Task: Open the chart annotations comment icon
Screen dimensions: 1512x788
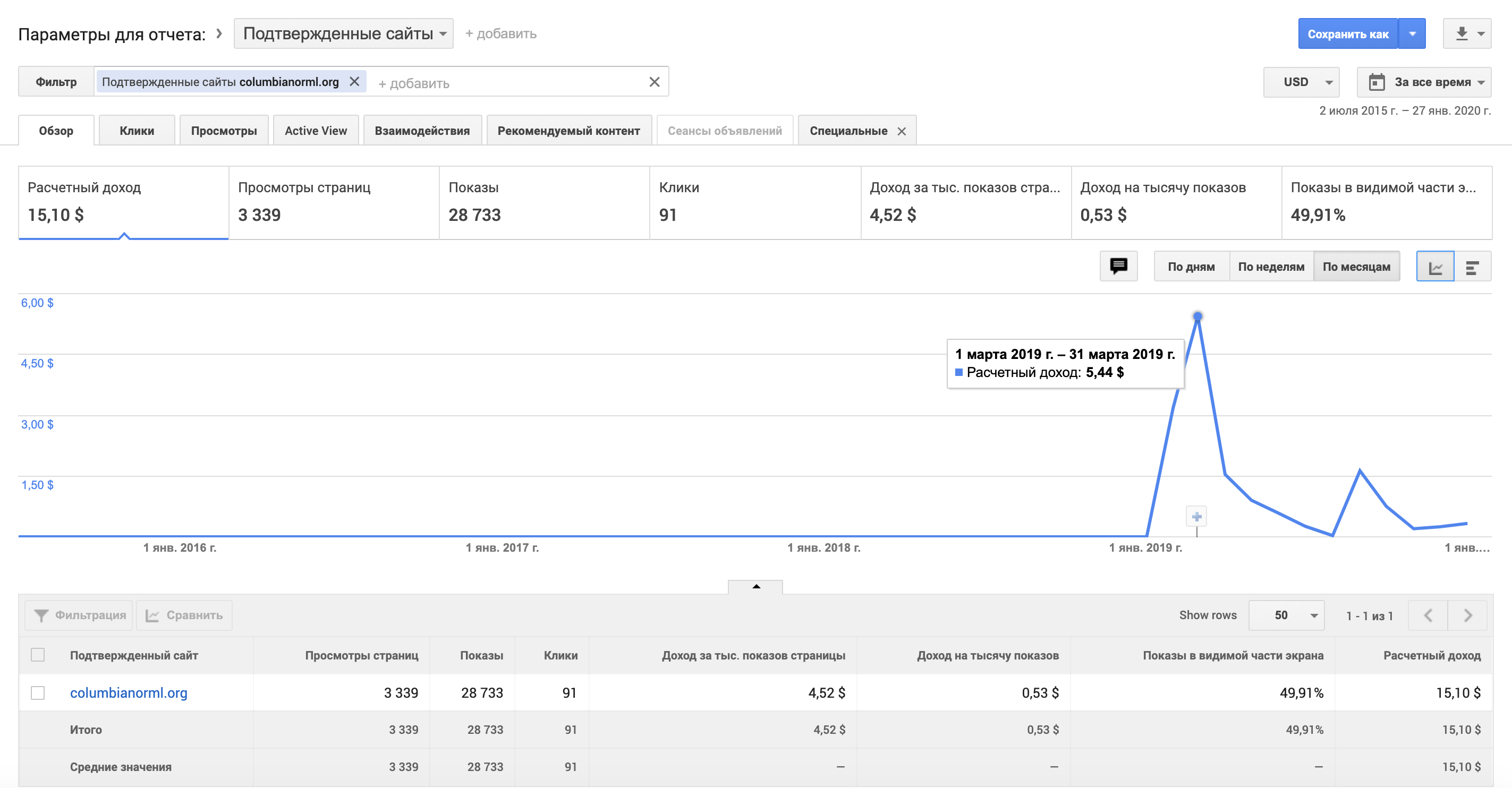Action: (x=1118, y=267)
